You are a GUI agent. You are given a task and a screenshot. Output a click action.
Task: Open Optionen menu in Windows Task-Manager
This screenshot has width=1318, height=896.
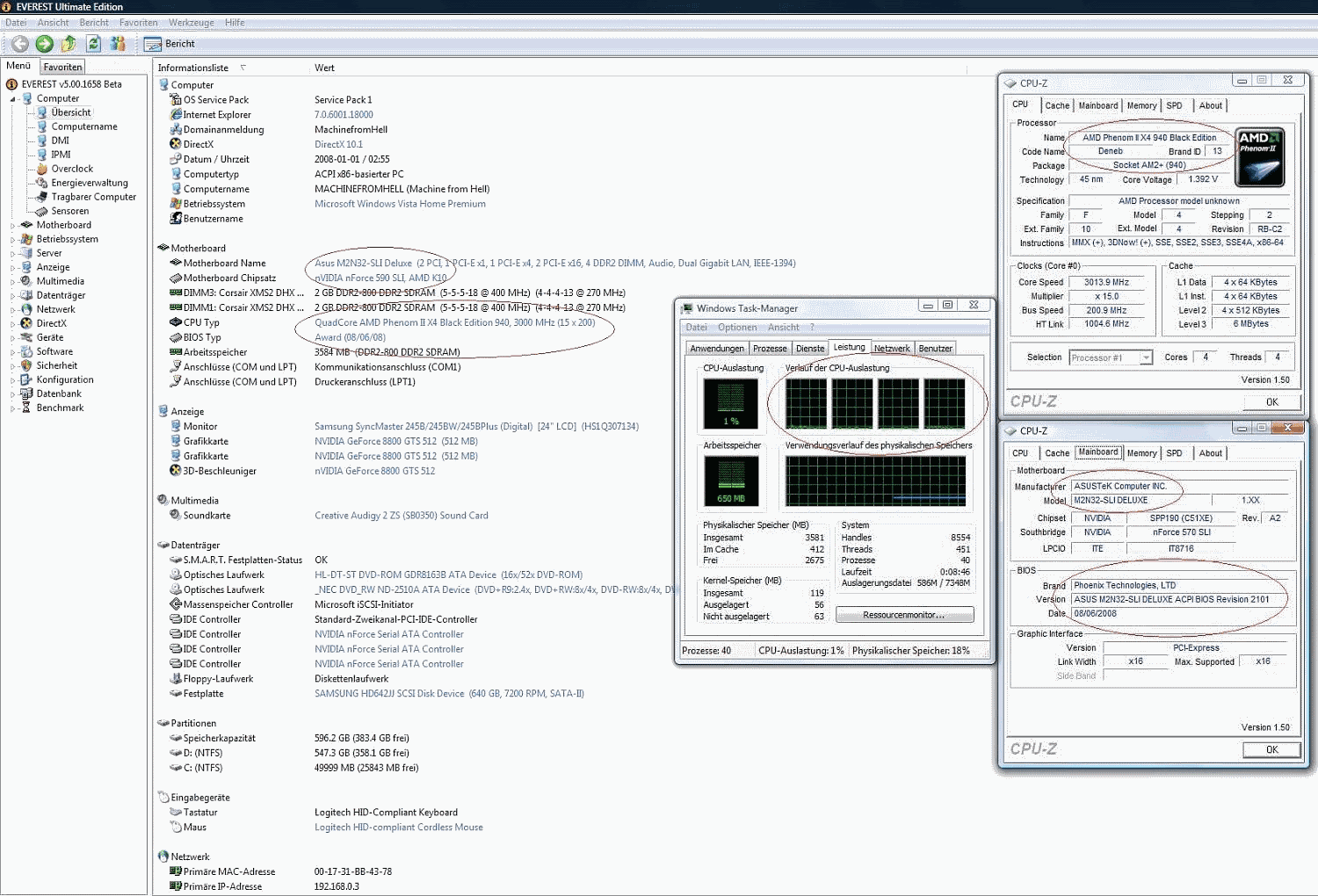pos(736,328)
